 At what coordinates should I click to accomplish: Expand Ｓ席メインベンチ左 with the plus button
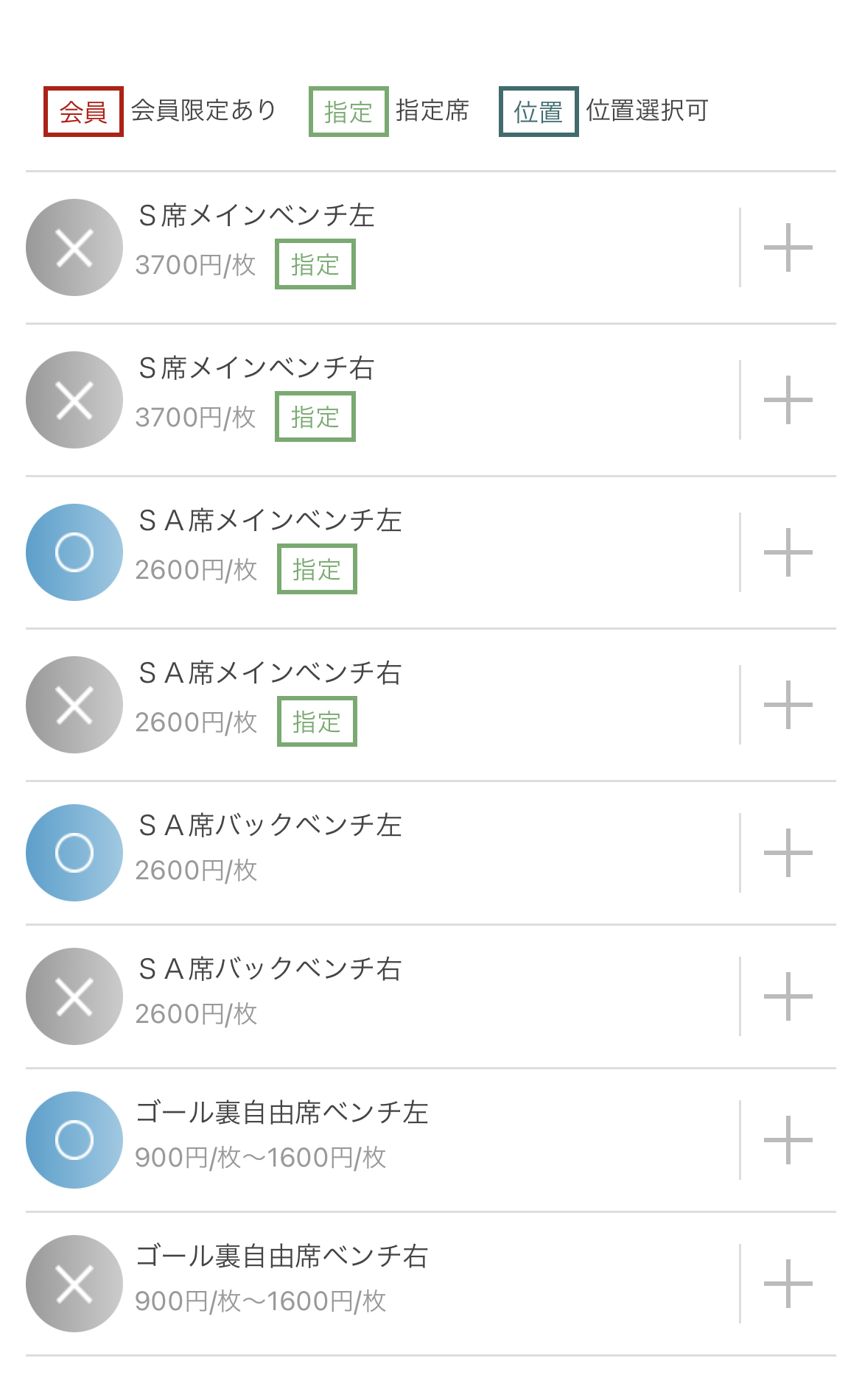[788, 247]
